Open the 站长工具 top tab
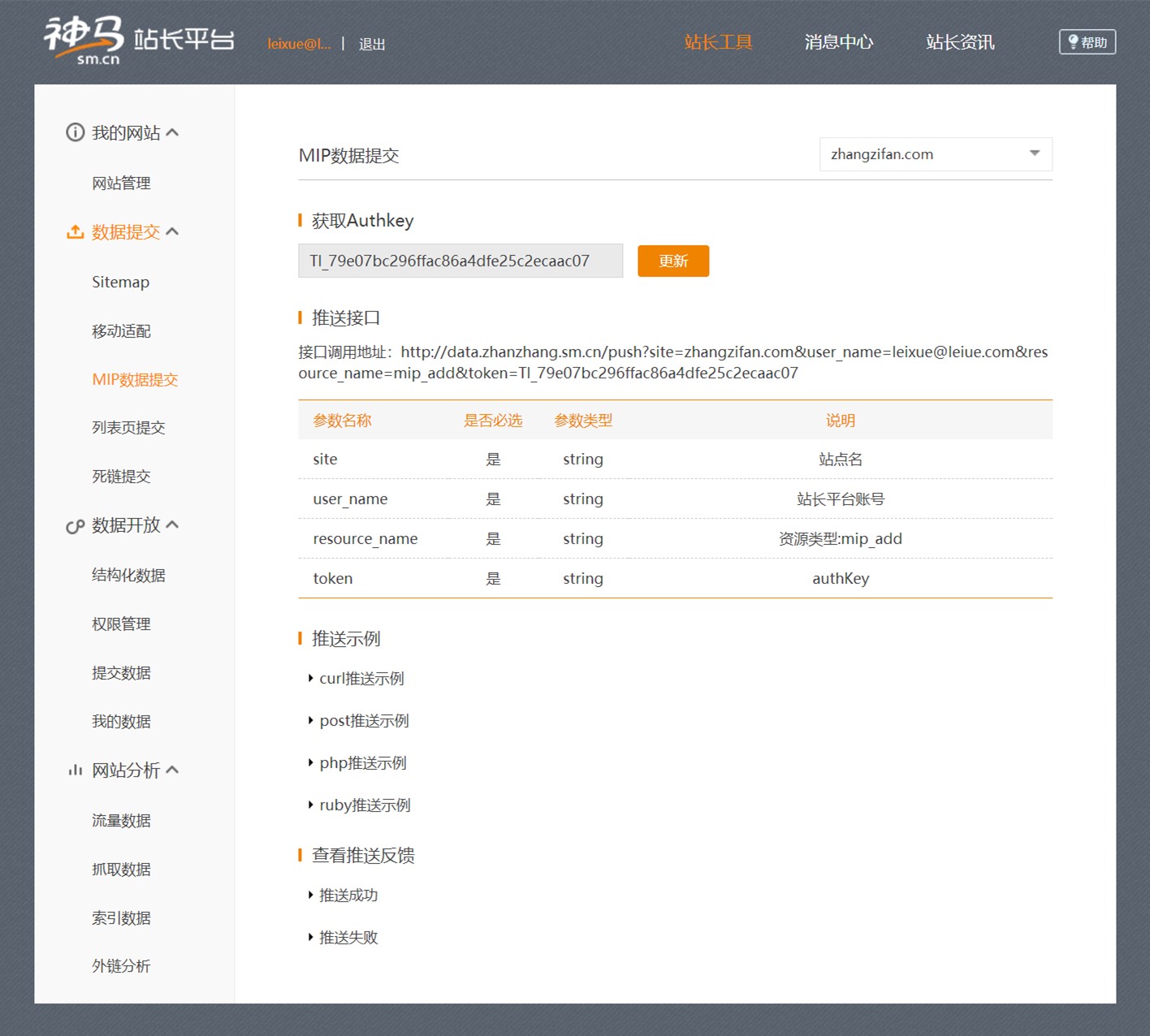 click(718, 42)
